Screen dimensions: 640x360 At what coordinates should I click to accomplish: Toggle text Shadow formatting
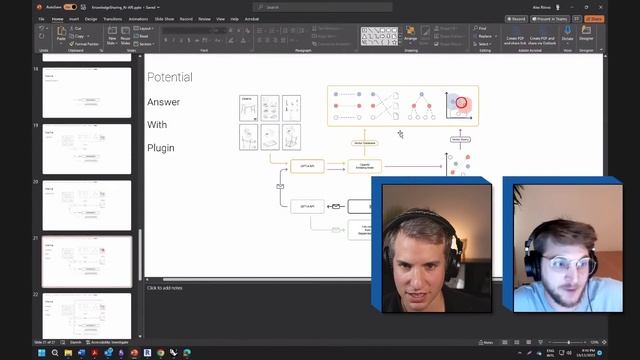click(x=189, y=40)
